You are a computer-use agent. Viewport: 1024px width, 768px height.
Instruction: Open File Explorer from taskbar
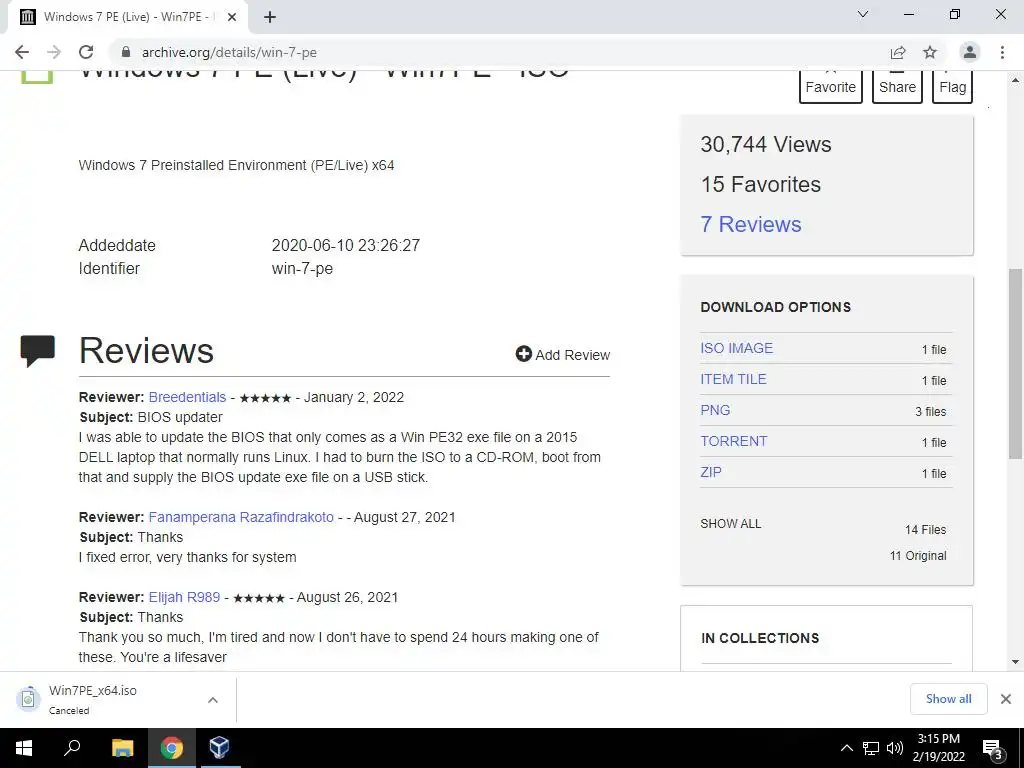point(122,748)
